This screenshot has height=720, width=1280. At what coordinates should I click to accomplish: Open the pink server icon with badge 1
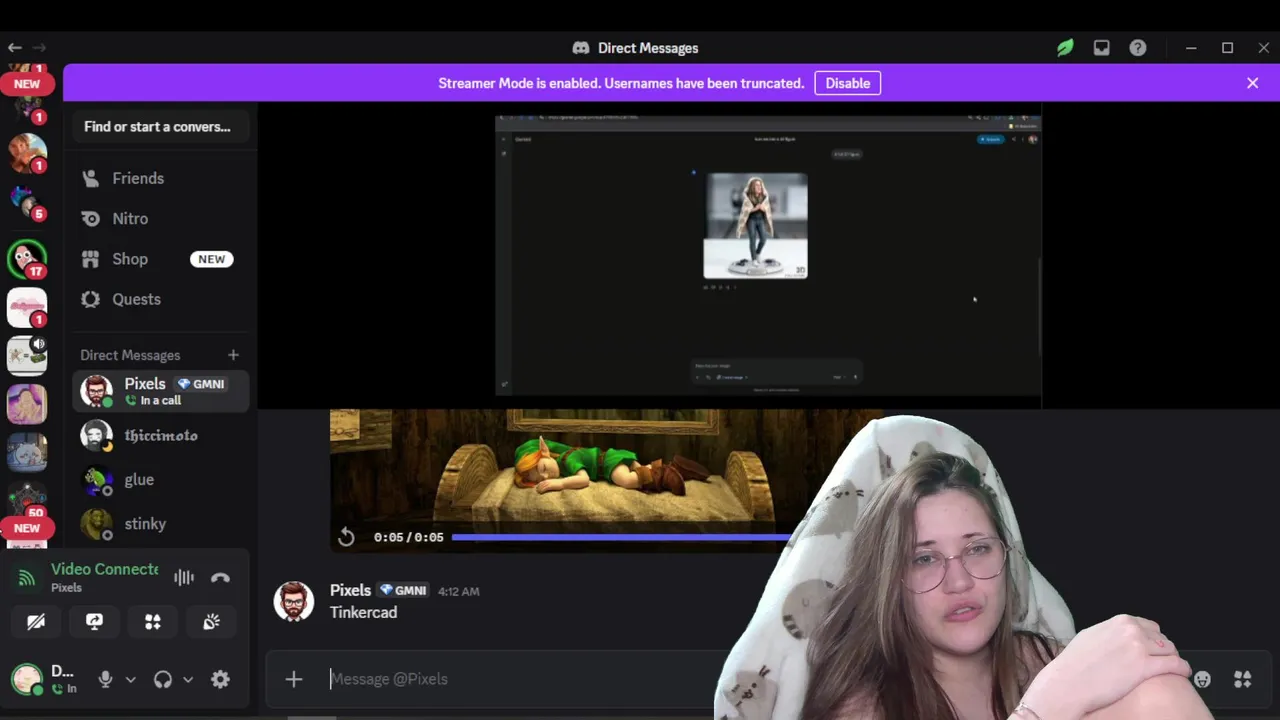coord(27,308)
